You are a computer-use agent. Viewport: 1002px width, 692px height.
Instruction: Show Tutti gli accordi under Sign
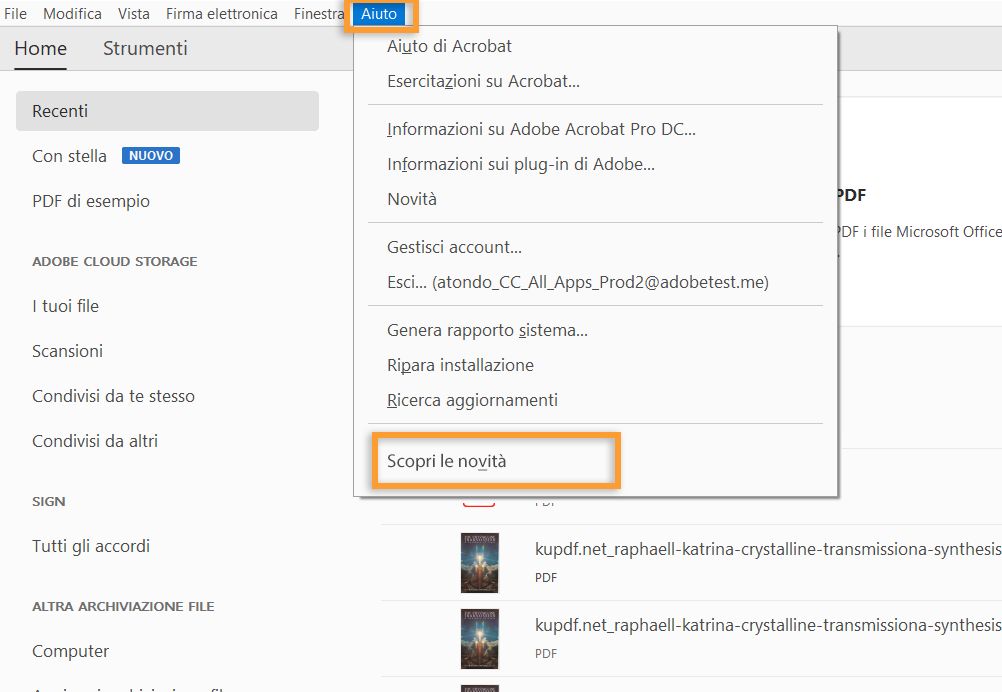(x=91, y=546)
